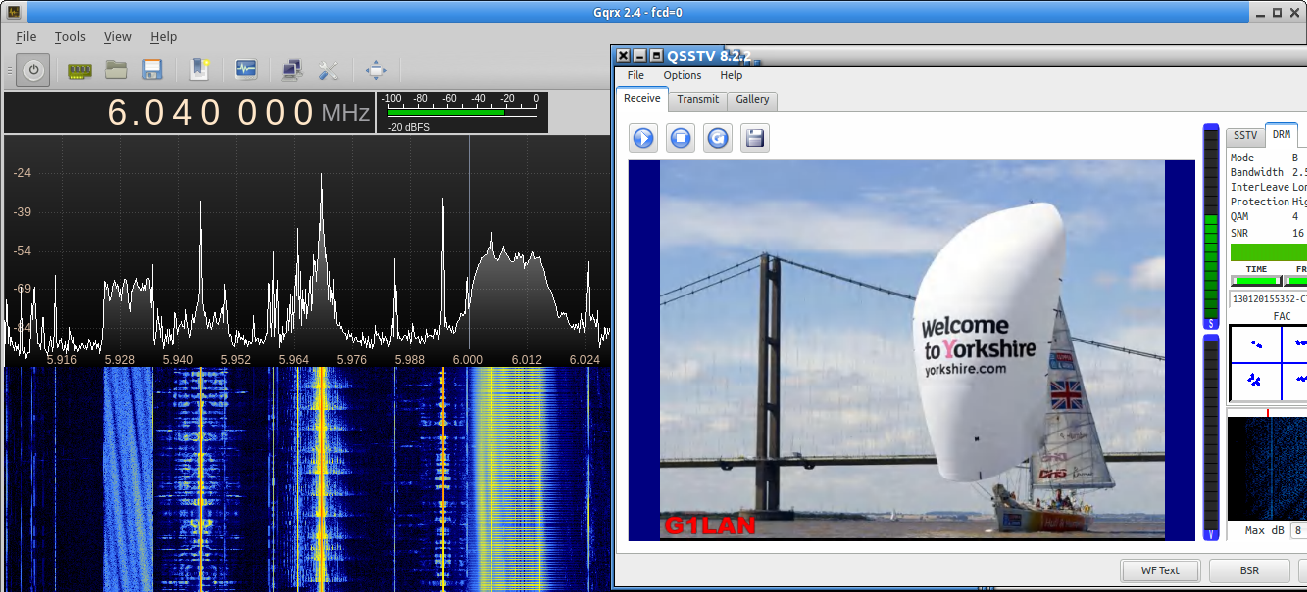Expand the View menu in Gqrx
Image resolution: width=1307 pixels, height=592 pixels.
[118, 37]
